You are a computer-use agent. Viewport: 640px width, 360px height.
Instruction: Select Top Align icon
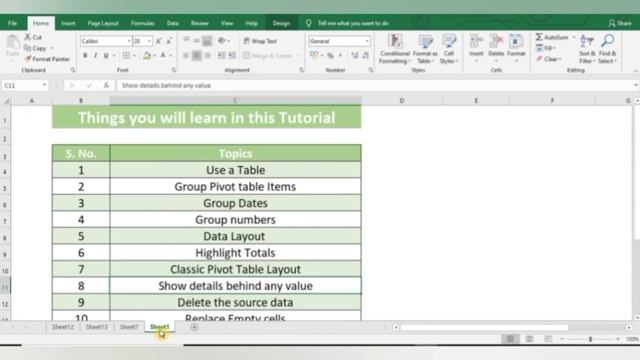186,40
